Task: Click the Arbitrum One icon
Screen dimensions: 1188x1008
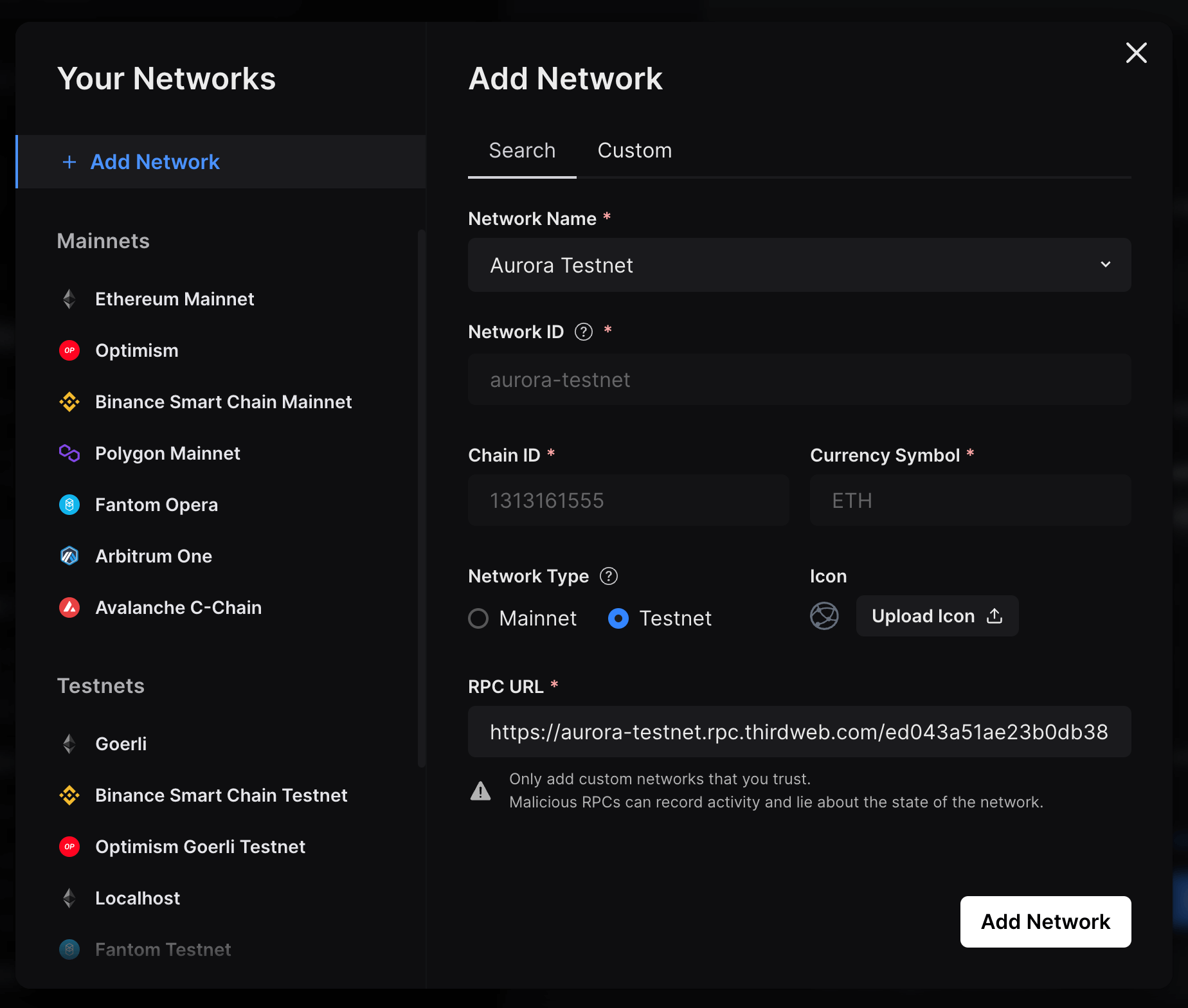Action: coord(69,555)
